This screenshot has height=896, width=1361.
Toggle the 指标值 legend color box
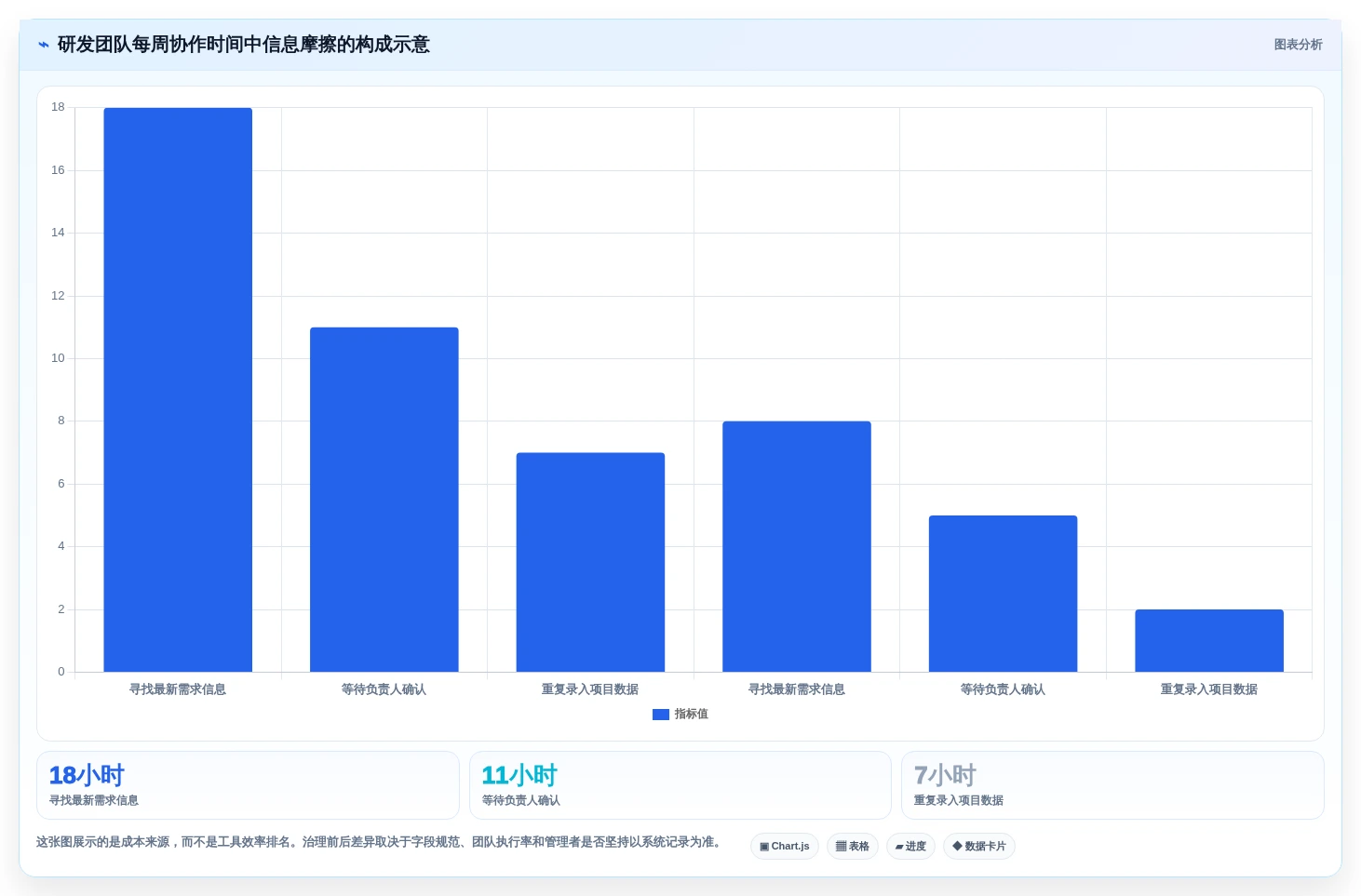(x=661, y=715)
